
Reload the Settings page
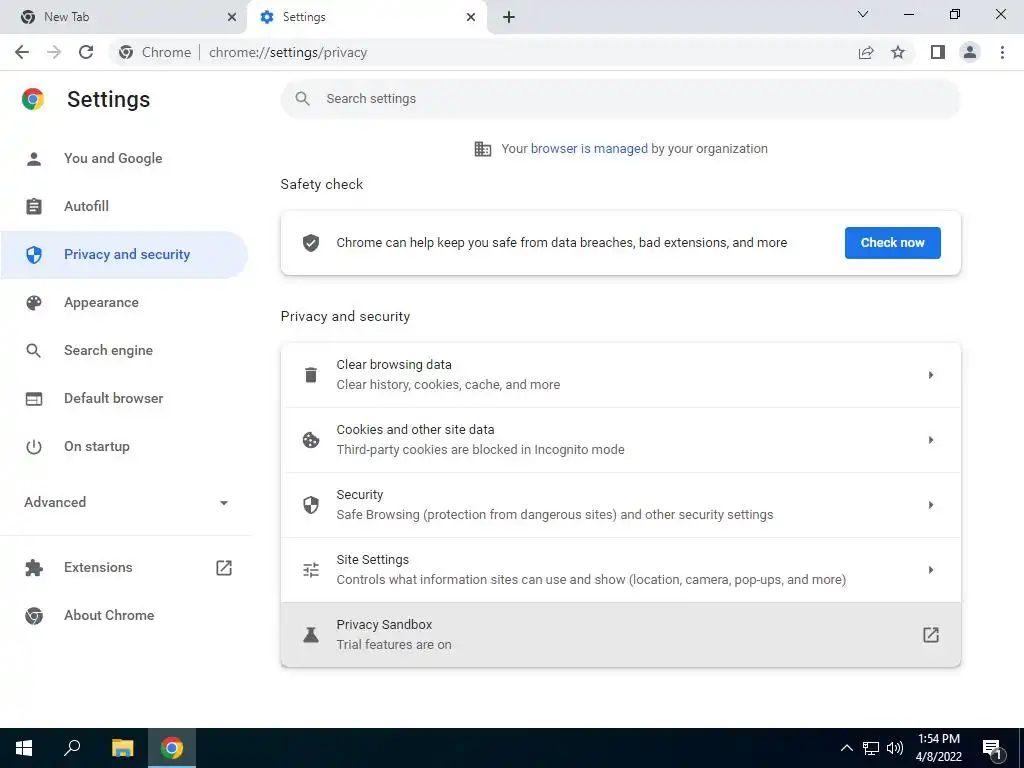click(x=86, y=52)
